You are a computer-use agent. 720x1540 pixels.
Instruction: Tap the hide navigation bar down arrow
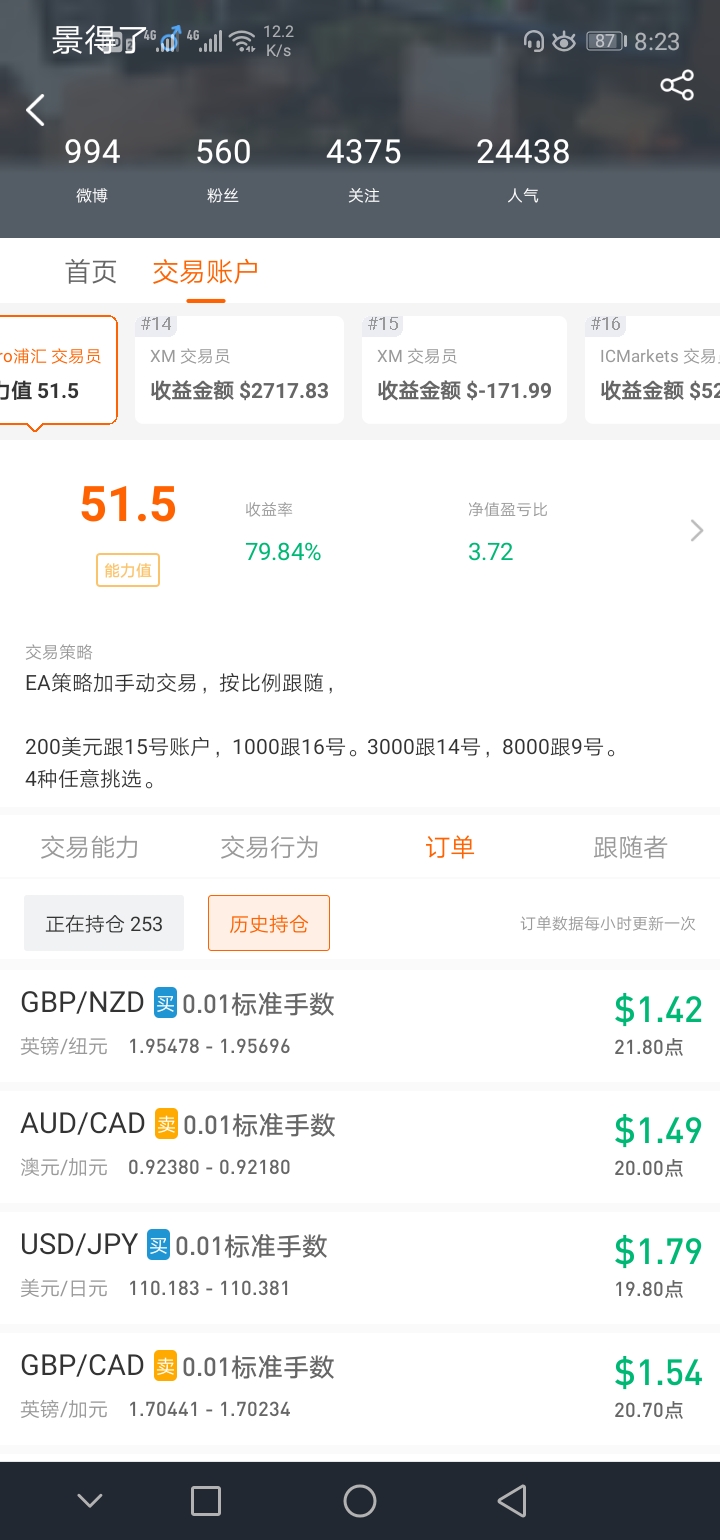90,1500
